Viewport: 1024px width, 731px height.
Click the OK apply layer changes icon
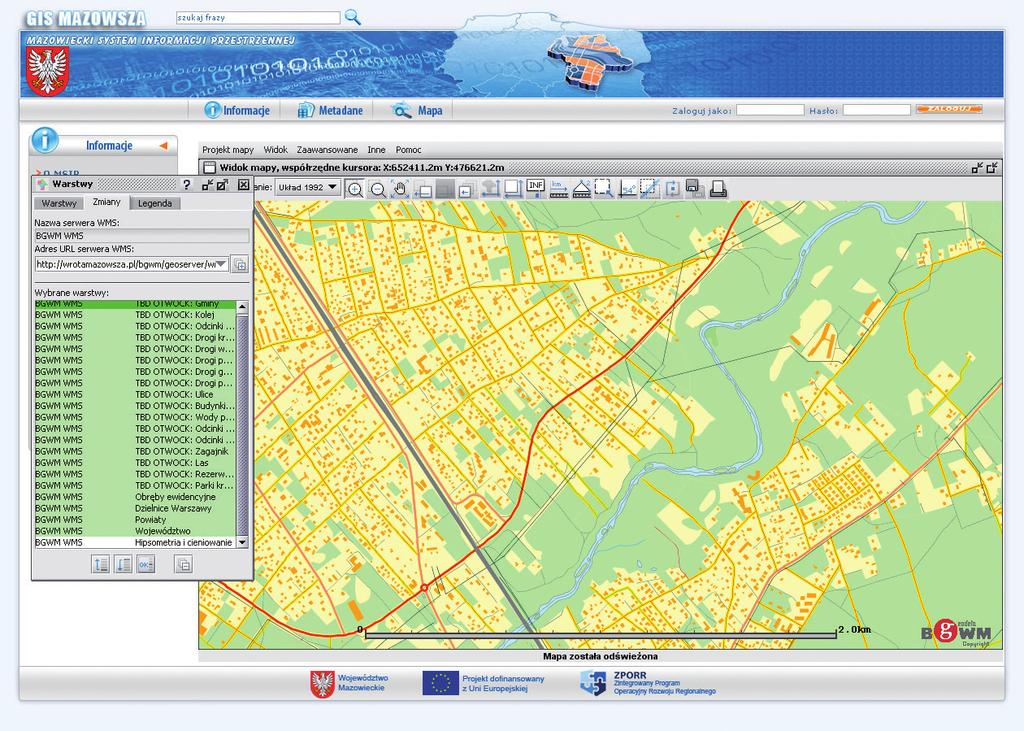coord(146,564)
